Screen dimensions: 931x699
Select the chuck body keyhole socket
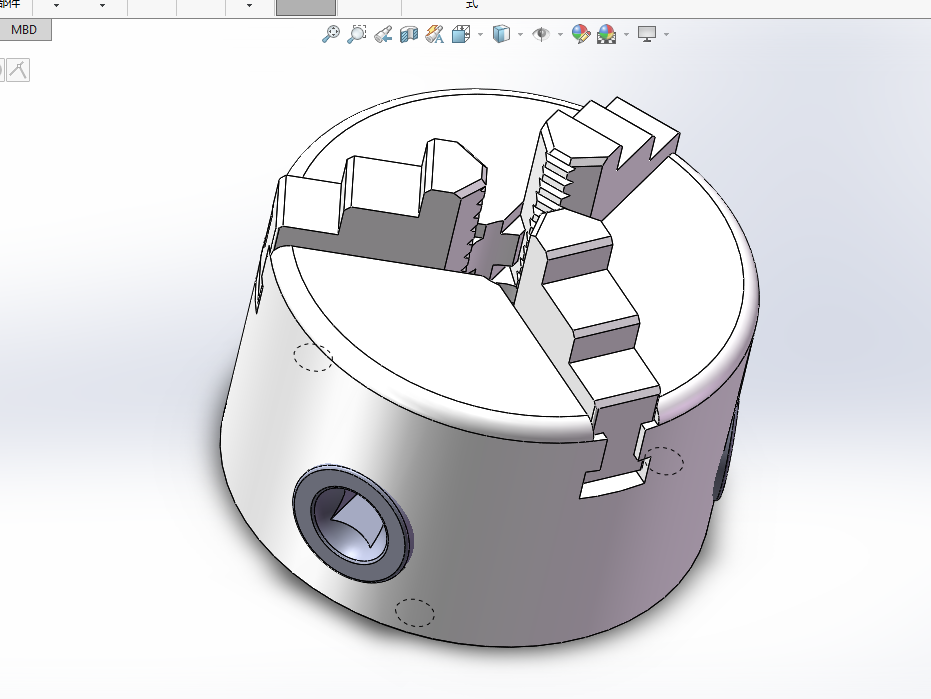tap(352, 523)
